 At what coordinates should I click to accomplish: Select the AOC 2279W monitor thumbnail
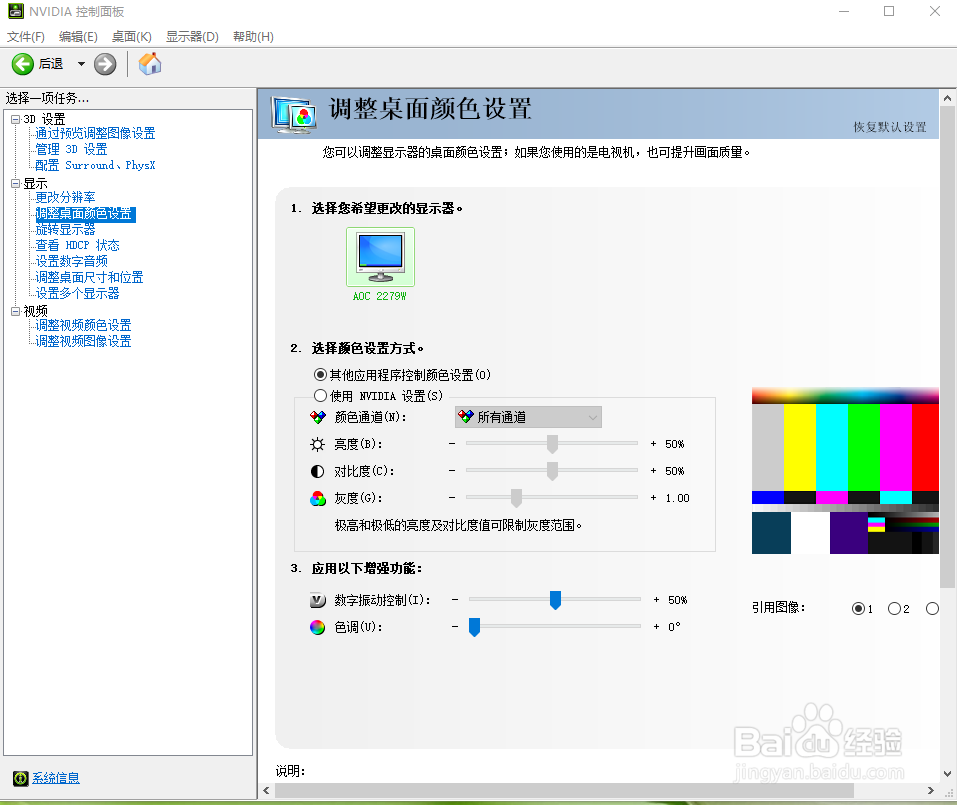tap(380, 256)
